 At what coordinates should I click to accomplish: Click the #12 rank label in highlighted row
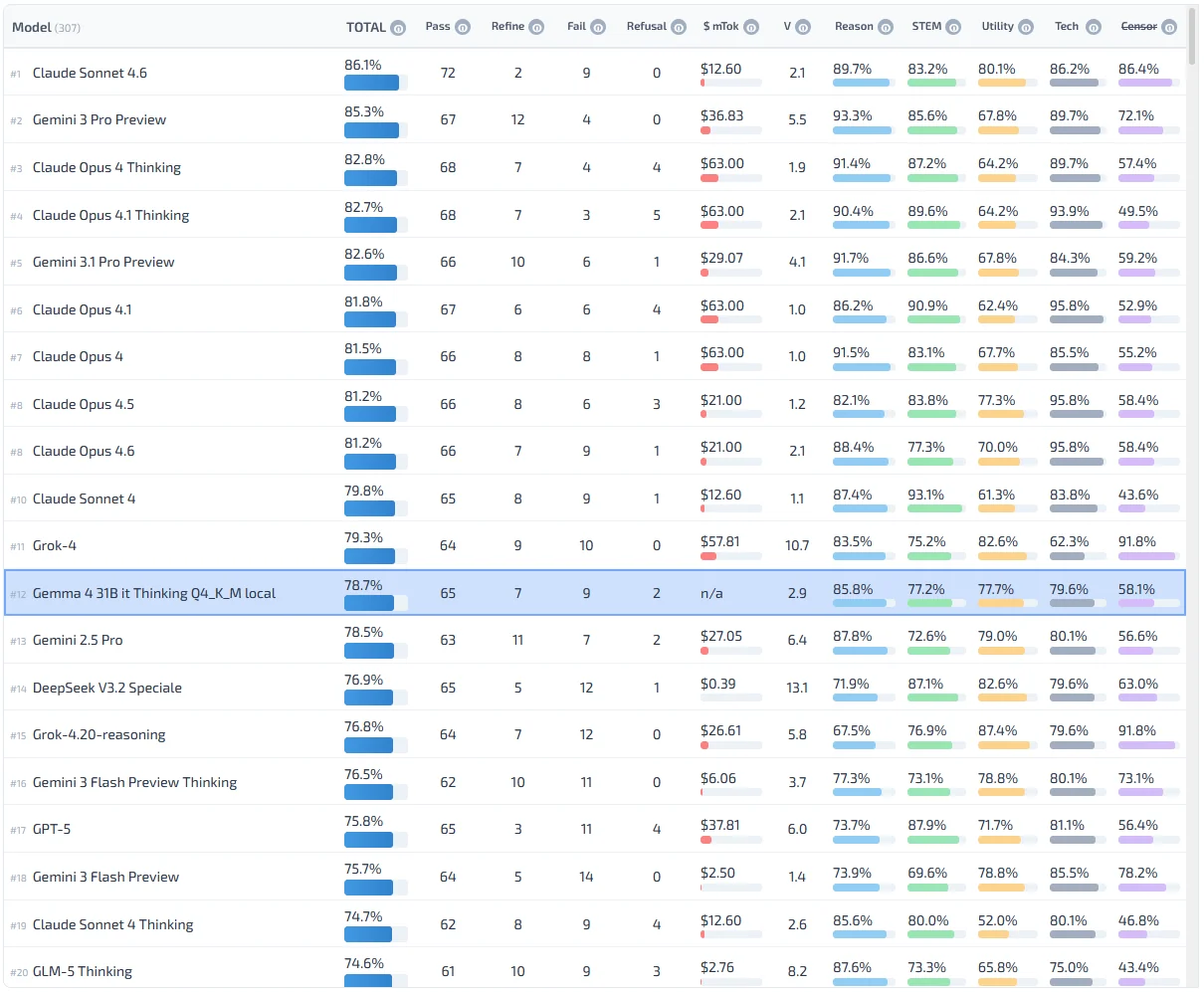click(x=18, y=594)
